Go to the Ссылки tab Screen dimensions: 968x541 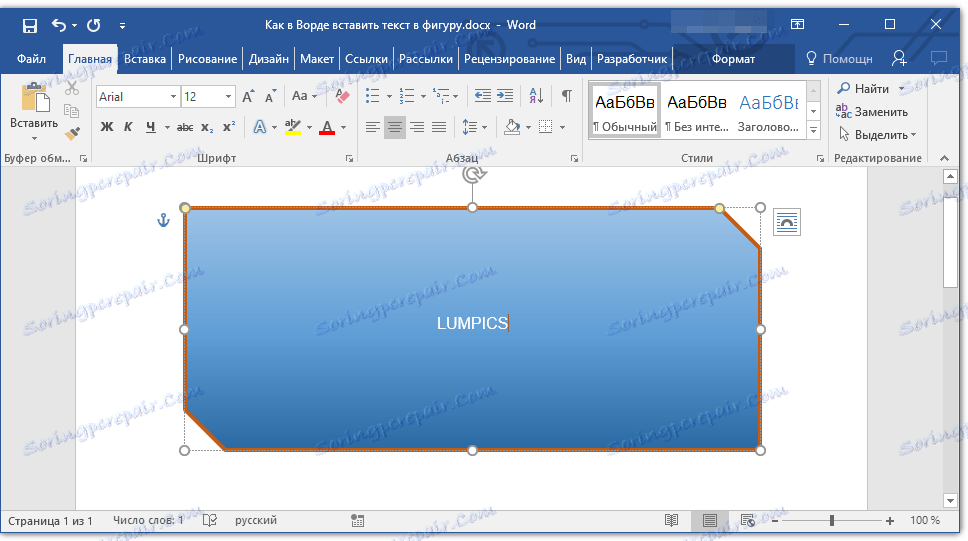[x=366, y=59]
